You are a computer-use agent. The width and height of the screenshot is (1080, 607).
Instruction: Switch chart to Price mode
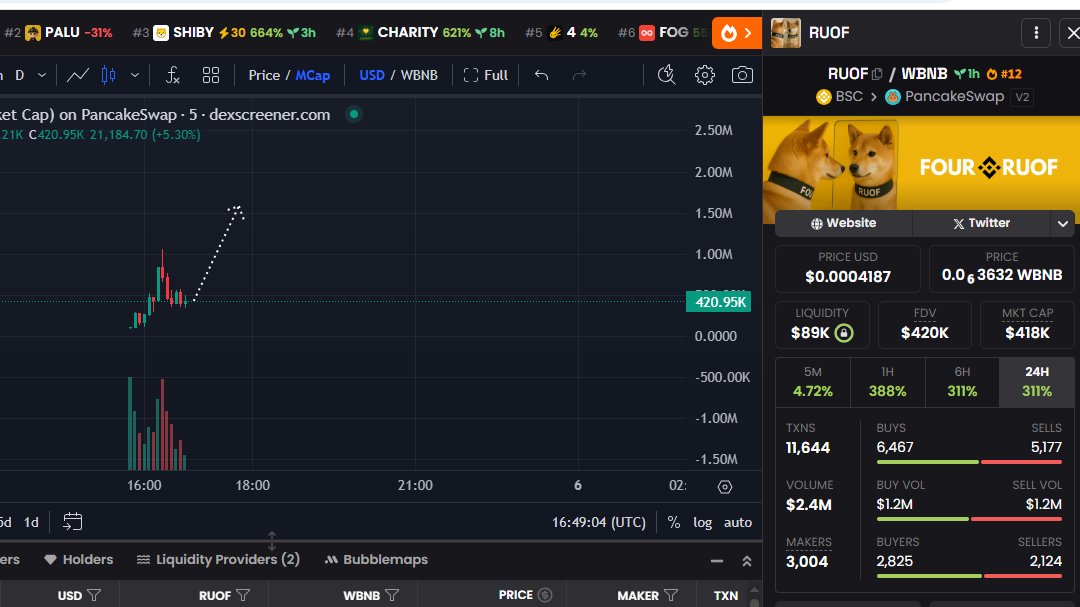click(x=264, y=75)
